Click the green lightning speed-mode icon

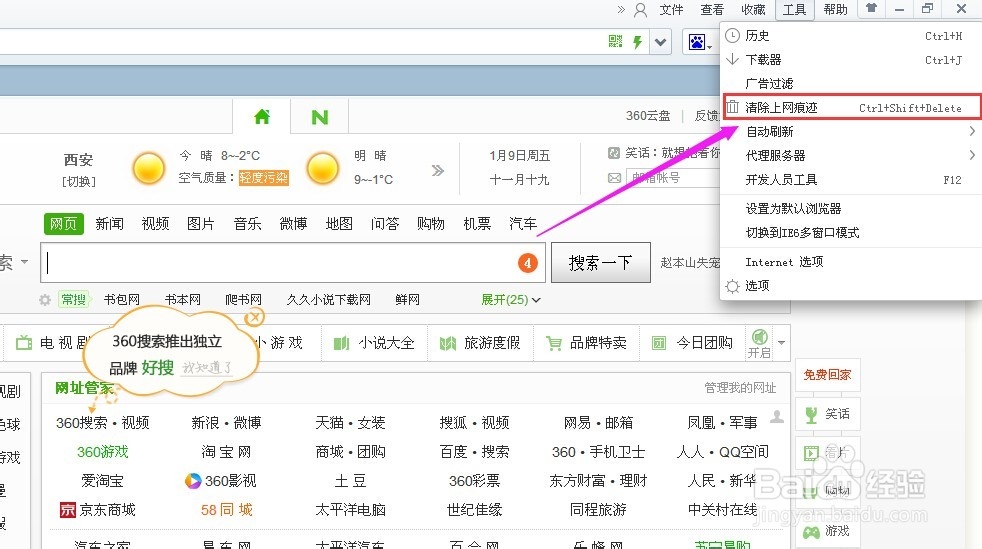click(x=638, y=42)
